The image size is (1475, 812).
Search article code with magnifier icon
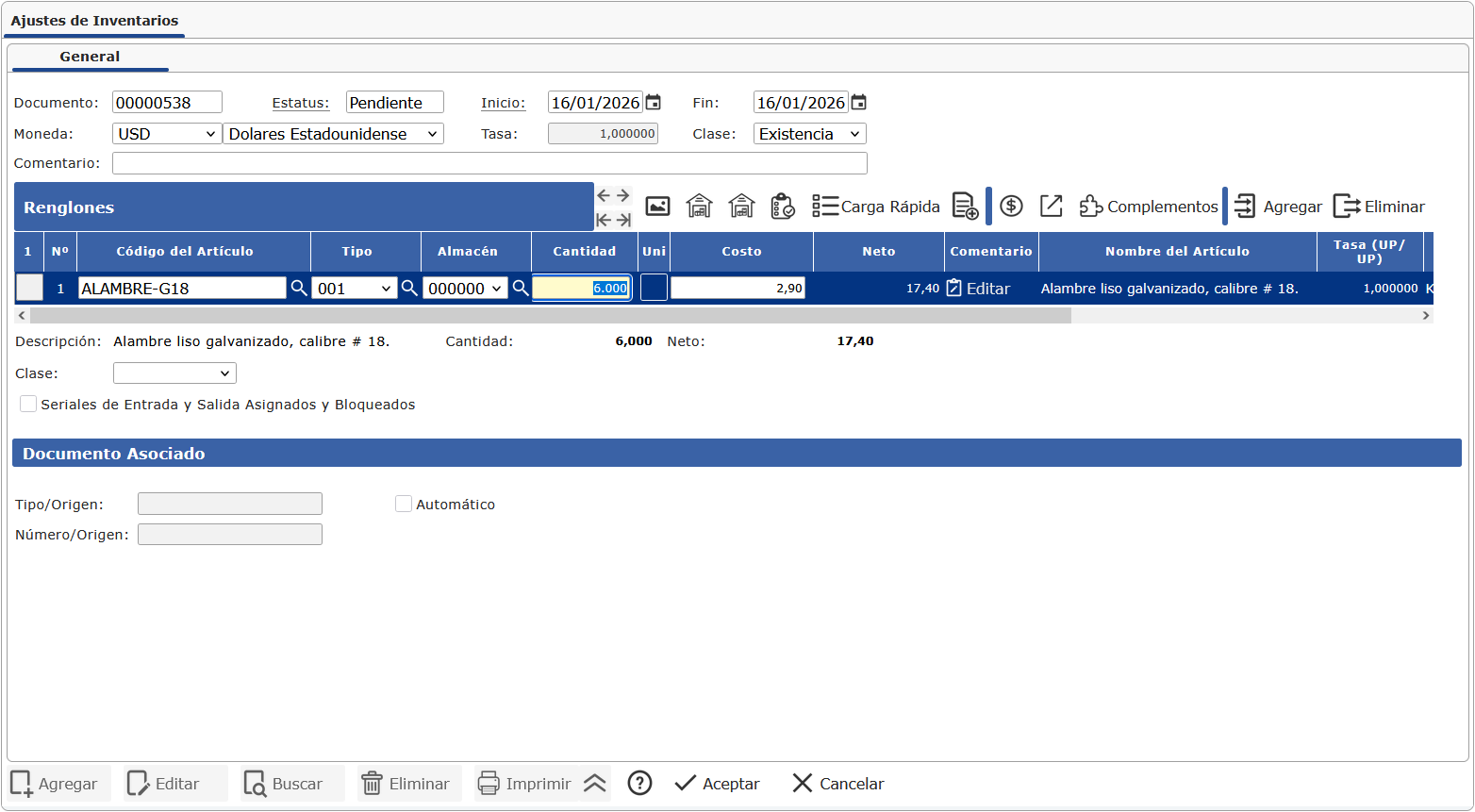pyautogui.click(x=298, y=289)
